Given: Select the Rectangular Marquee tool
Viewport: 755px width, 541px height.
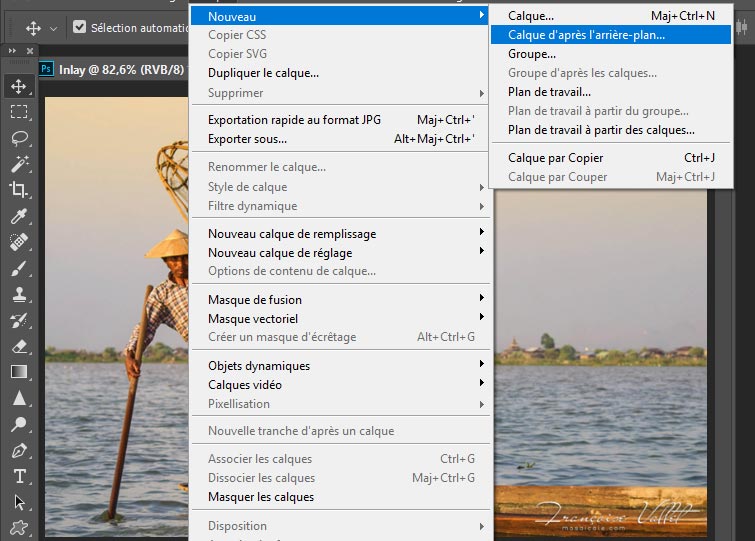Looking at the screenshot, I should (x=19, y=112).
